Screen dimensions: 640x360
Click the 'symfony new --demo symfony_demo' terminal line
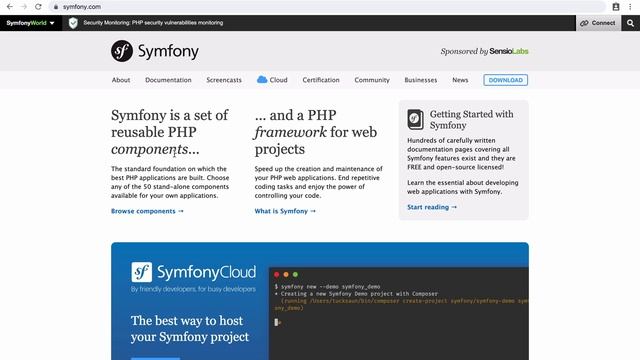[327, 287]
